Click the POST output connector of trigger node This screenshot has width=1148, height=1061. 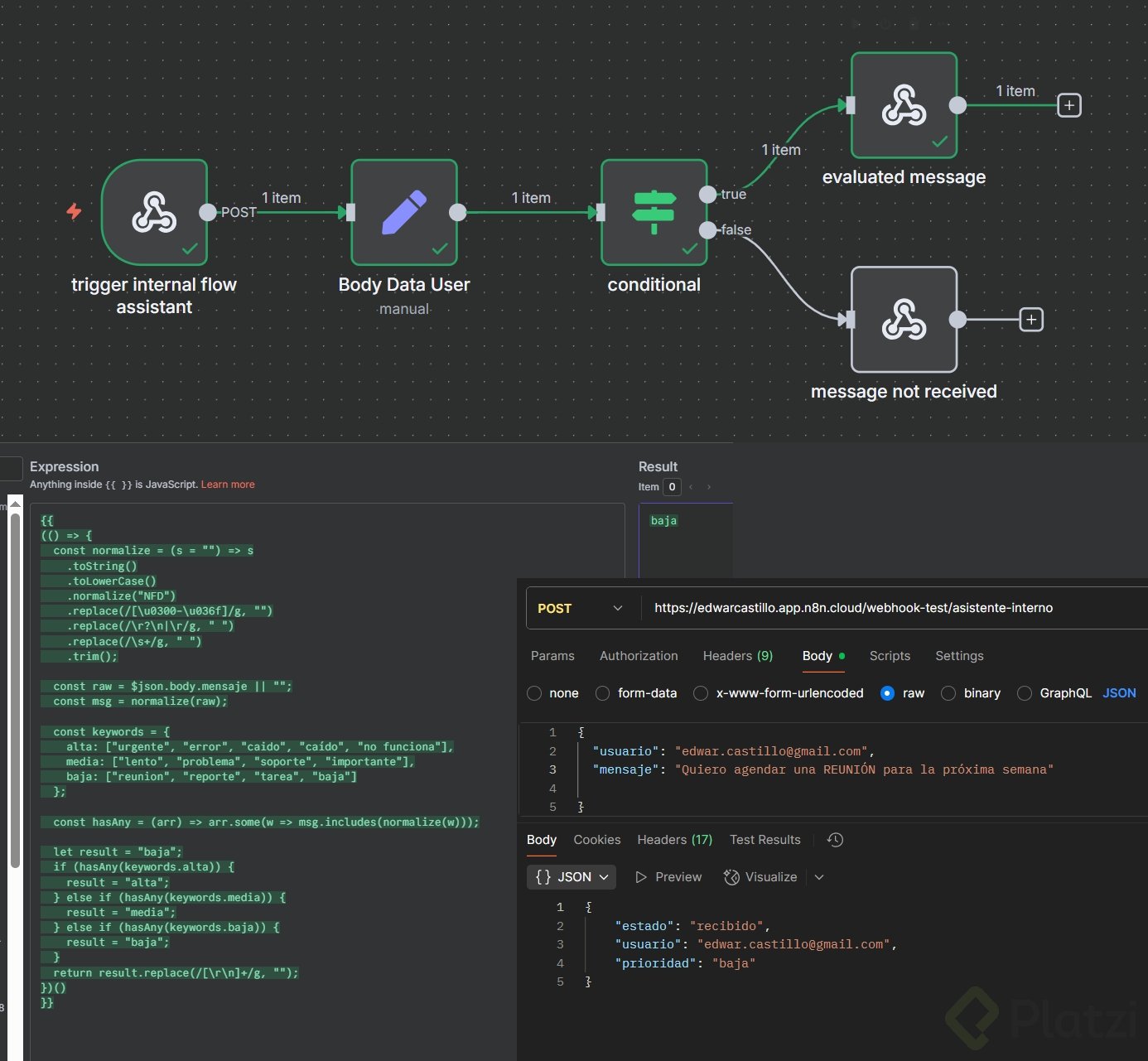point(208,212)
